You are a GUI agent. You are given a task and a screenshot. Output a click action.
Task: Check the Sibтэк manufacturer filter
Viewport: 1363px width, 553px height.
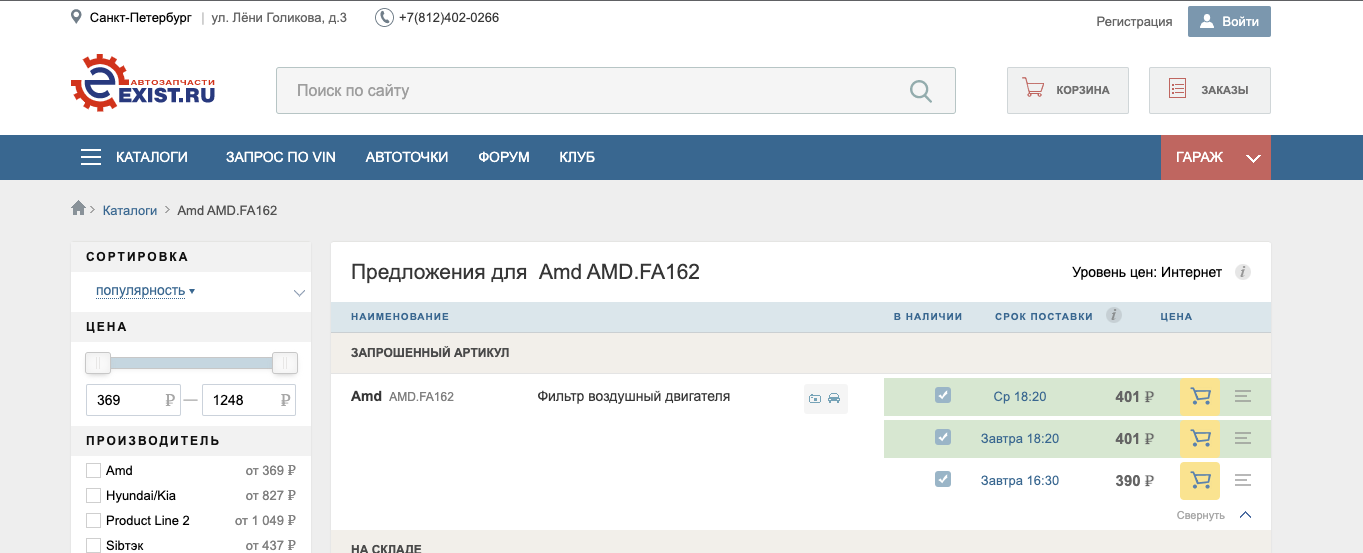click(x=94, y=545)
